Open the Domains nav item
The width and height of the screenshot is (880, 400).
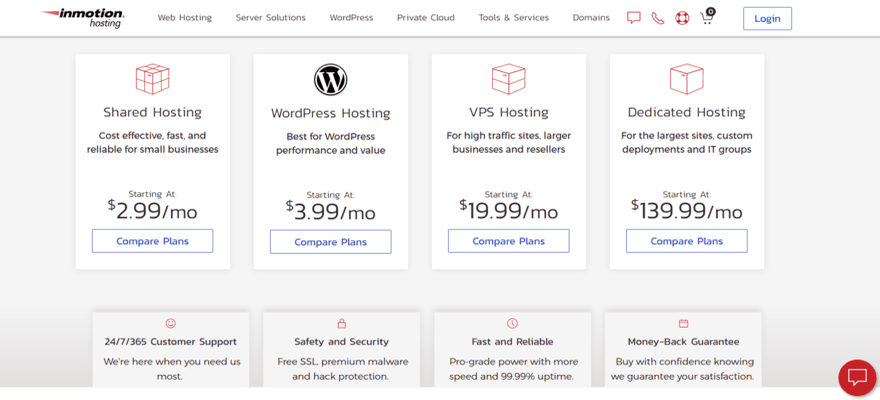[591, 18]
